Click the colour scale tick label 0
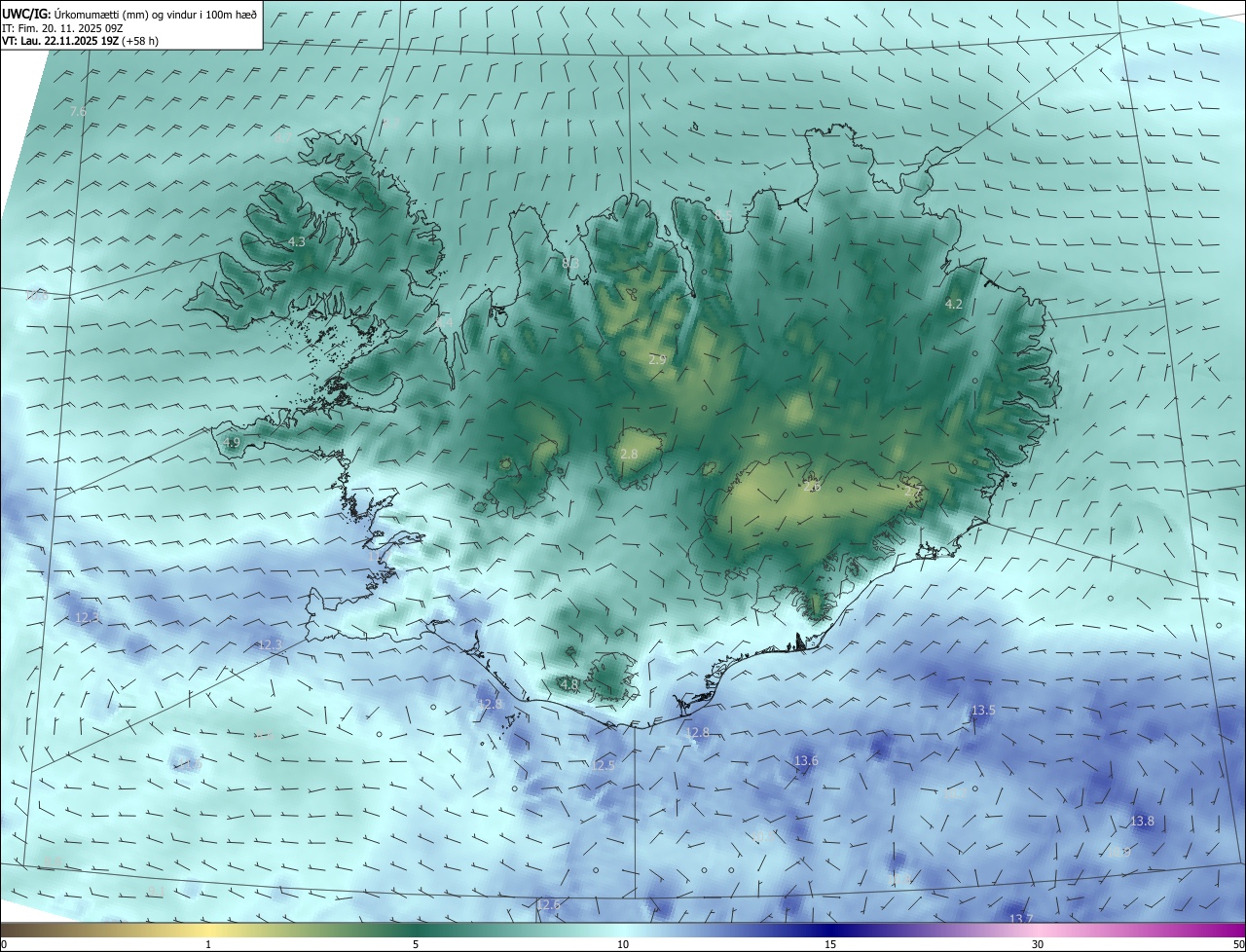The image size is (1246, 952). point(4,944)
